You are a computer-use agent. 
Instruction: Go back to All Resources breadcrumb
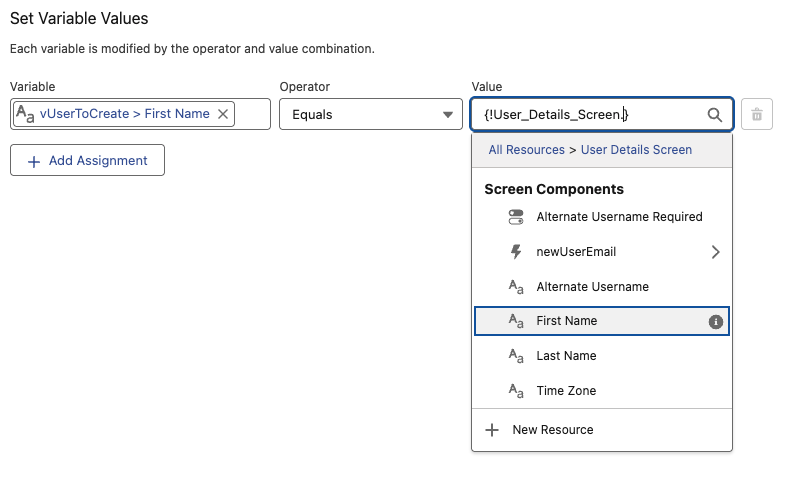[526, 150]
